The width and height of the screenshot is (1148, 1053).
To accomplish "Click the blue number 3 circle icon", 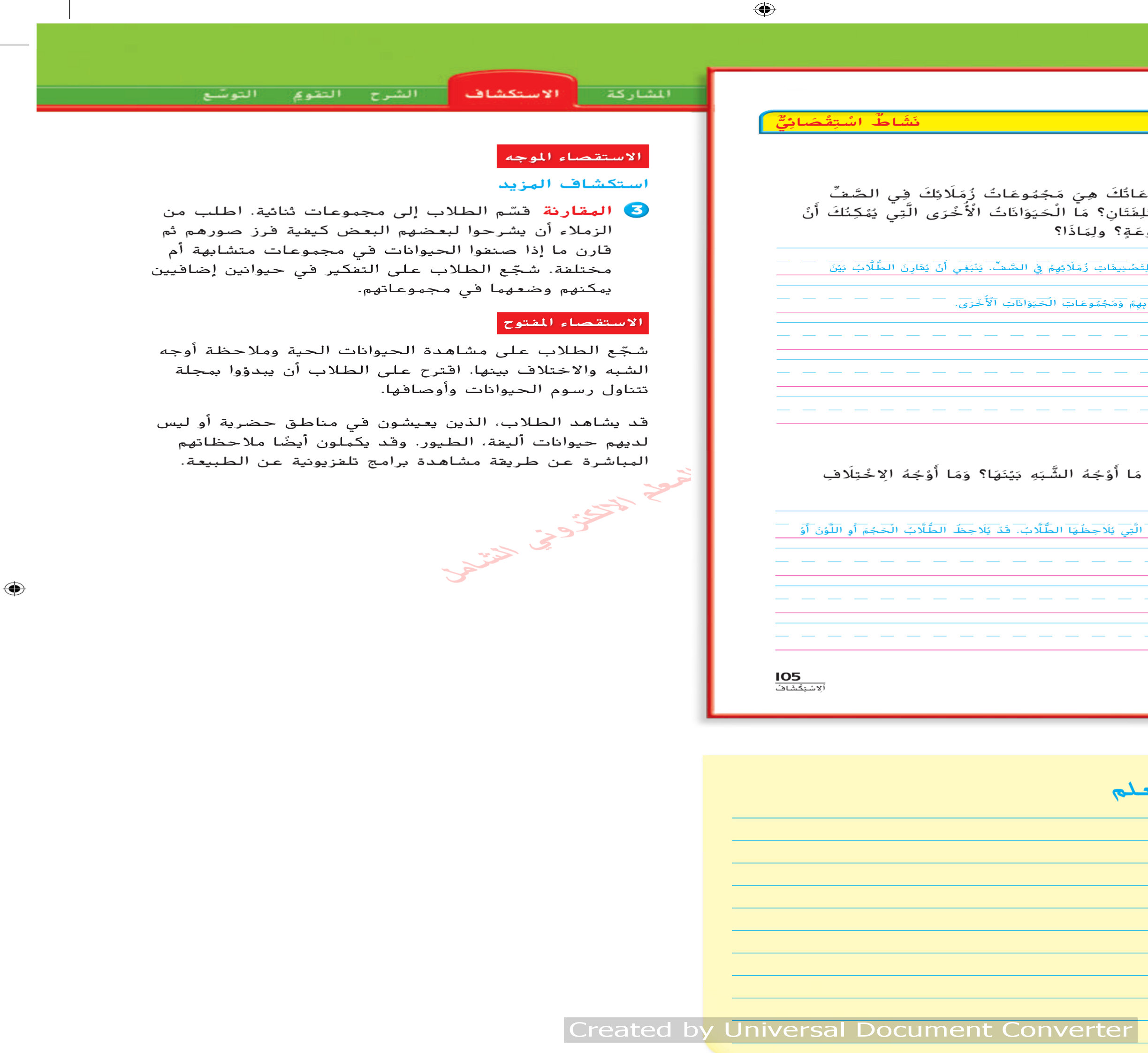I will click(x=636, y=210).
